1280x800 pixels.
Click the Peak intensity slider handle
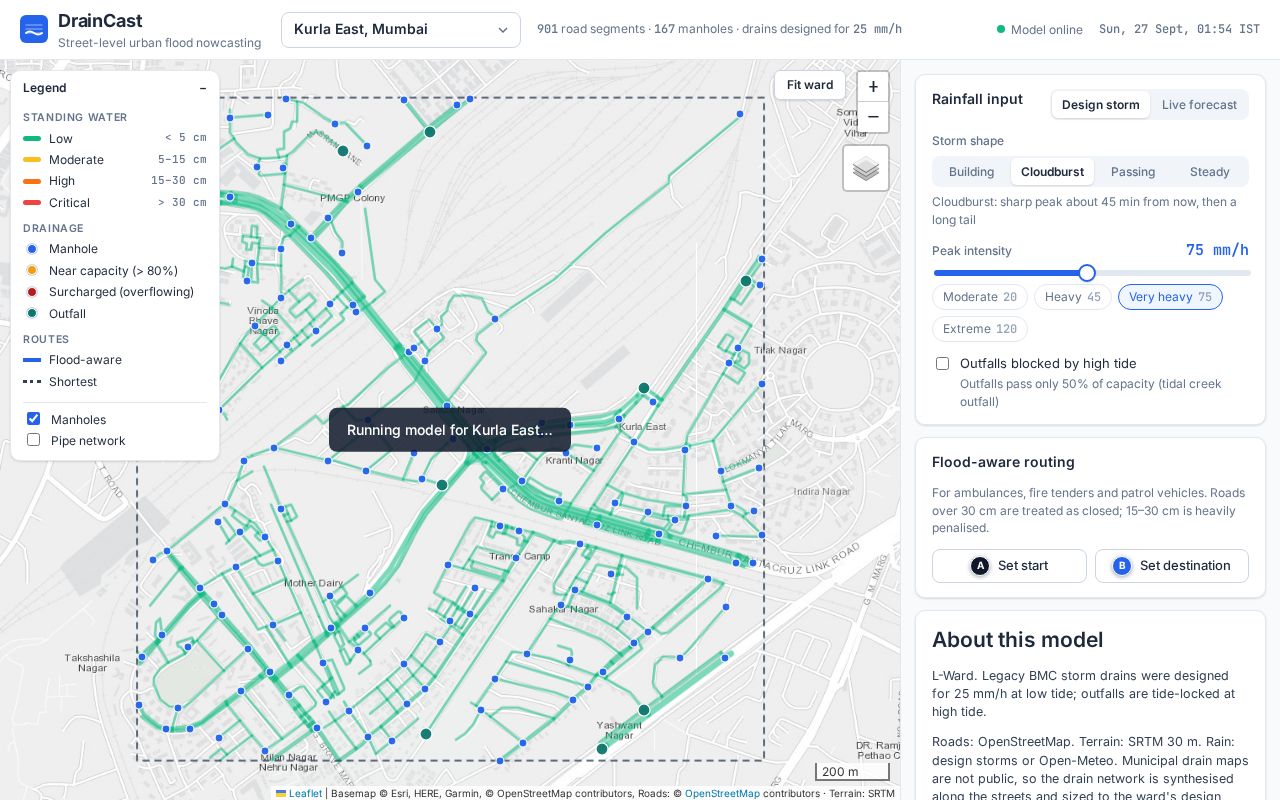tap(1087, 273)
